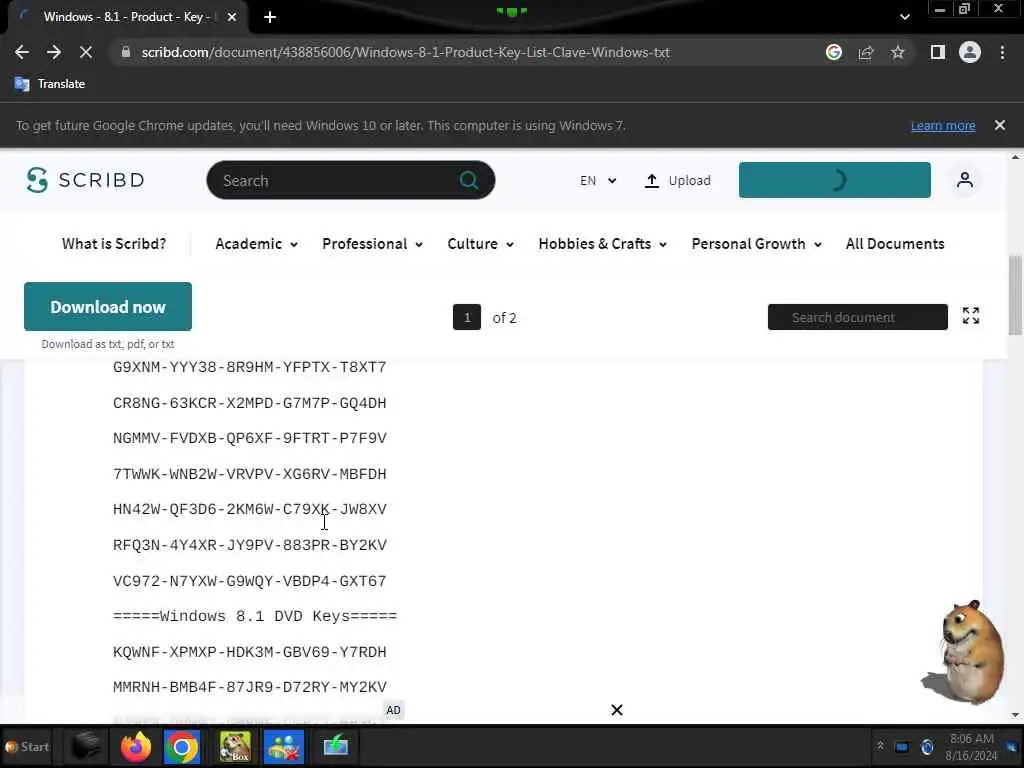The width and height of the screenshot is (1024, 768).
Task: Open the EN language dropdown
Action: 598,180
